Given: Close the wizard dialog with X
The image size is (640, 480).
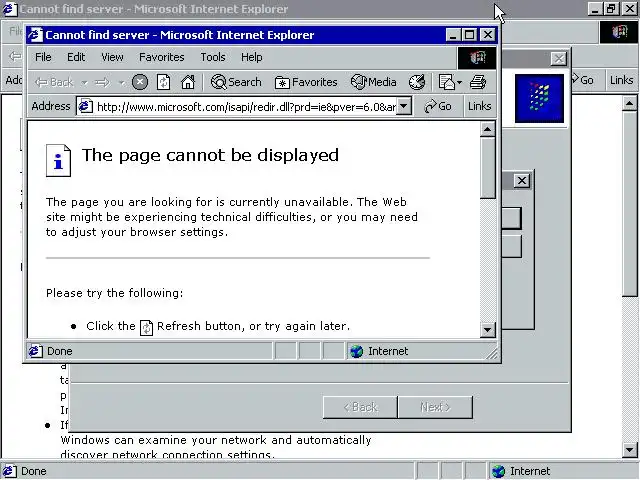Looking at the screenshot, I should [x=558, y=59].
